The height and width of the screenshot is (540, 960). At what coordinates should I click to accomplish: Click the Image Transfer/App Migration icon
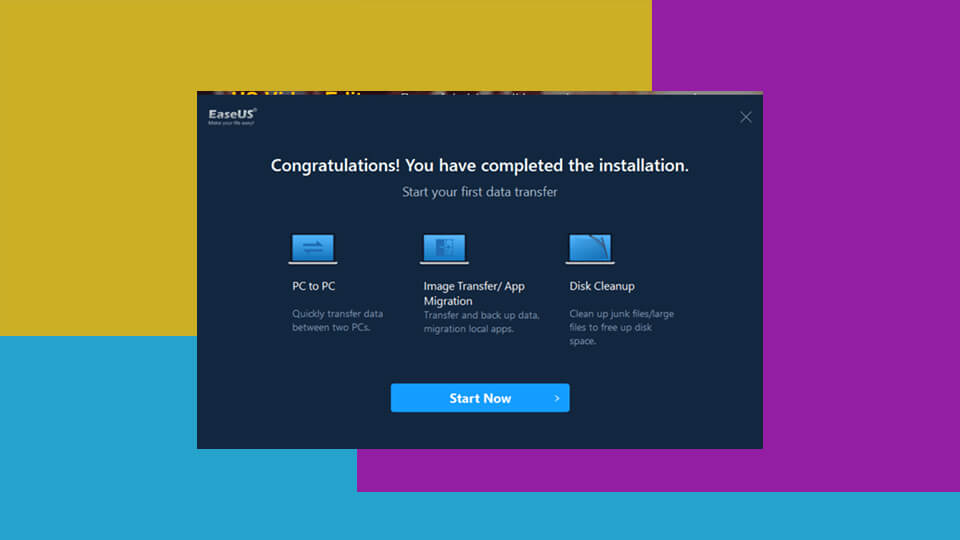[445, 248]
